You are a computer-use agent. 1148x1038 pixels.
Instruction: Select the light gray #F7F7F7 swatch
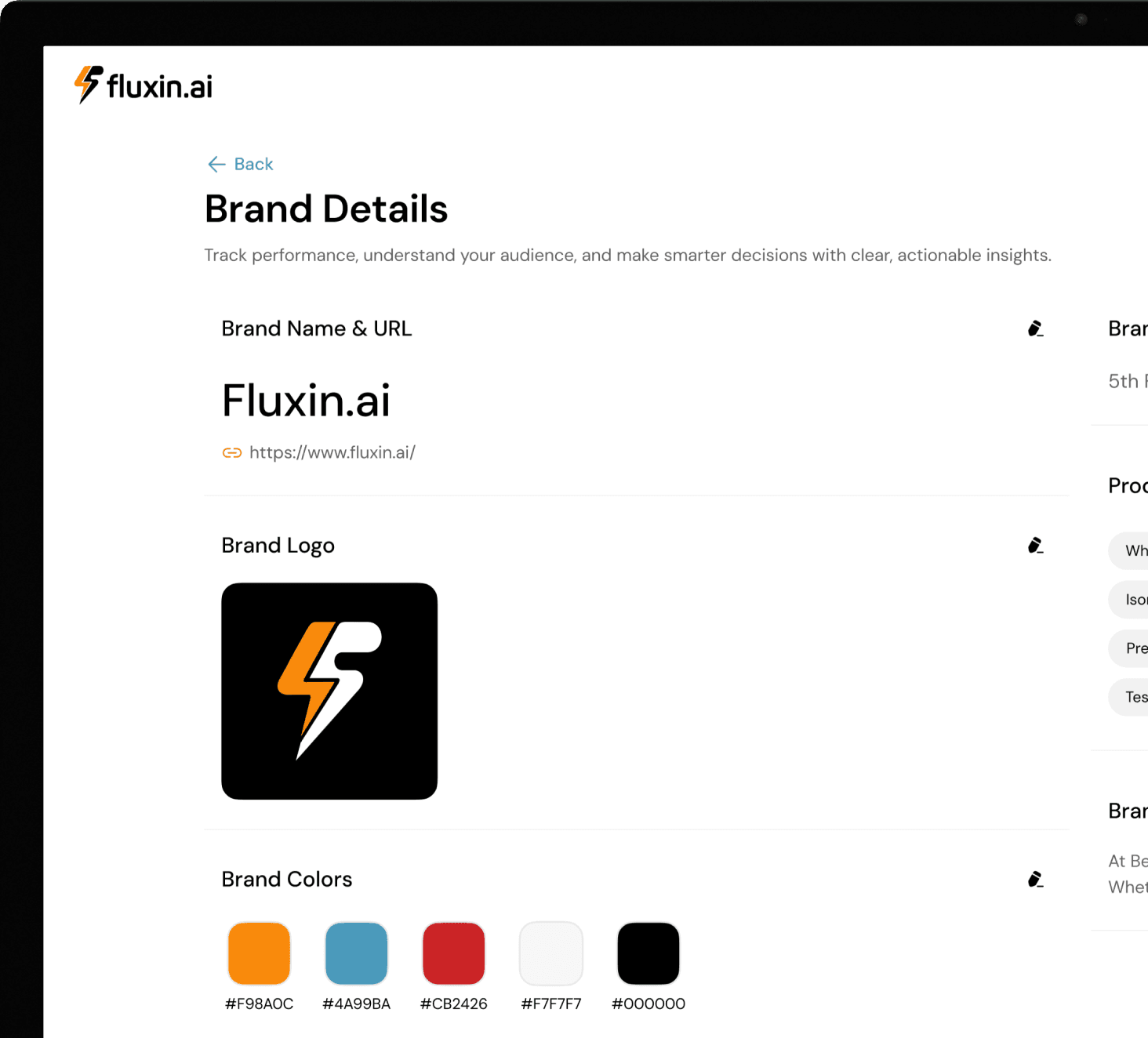[x=551, y=953]
